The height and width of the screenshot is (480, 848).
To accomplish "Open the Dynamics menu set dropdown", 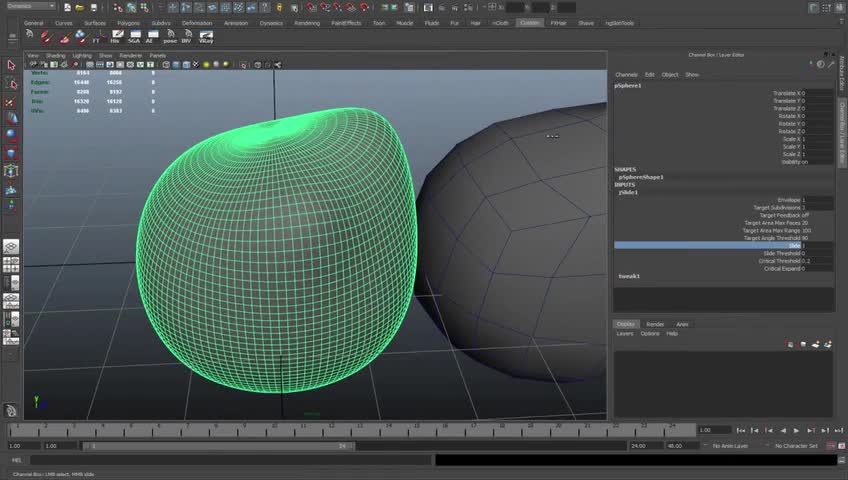I will click(30, 7).
